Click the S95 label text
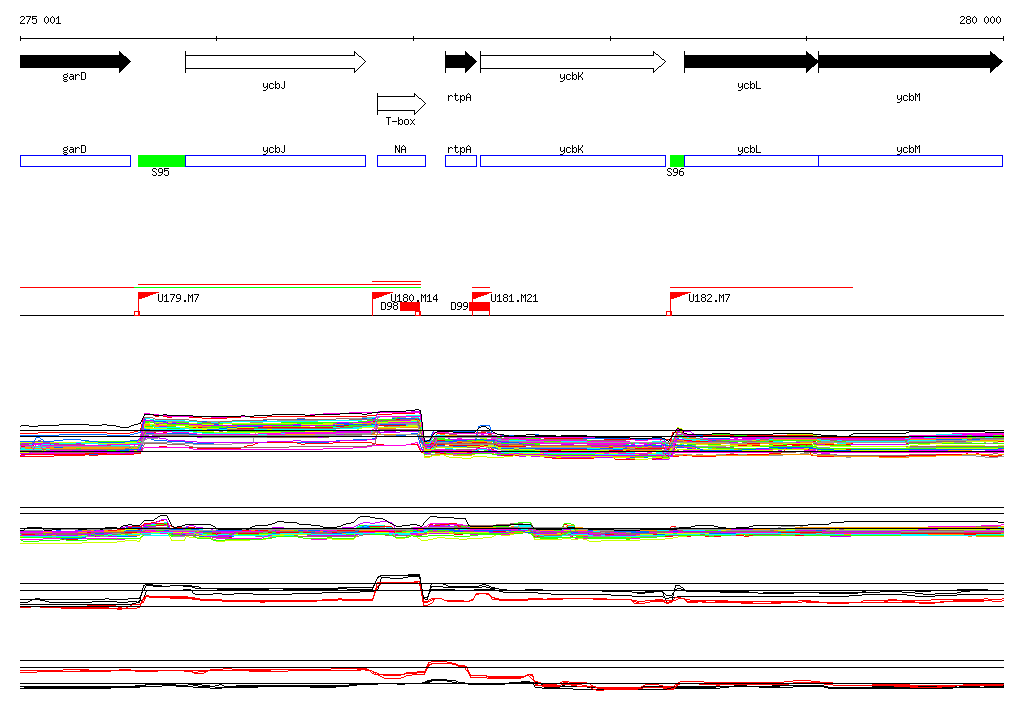Image resolution: width=1024 pixels, height=714 pixels. point(160,172)
